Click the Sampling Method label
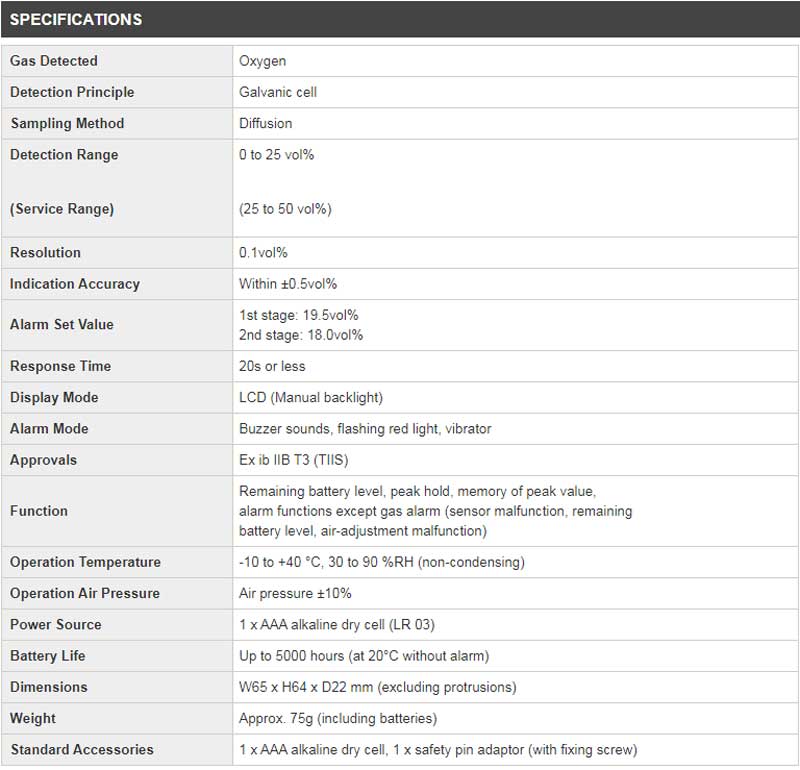This screenshot has height=770, width=800. (x=67, y=123)
